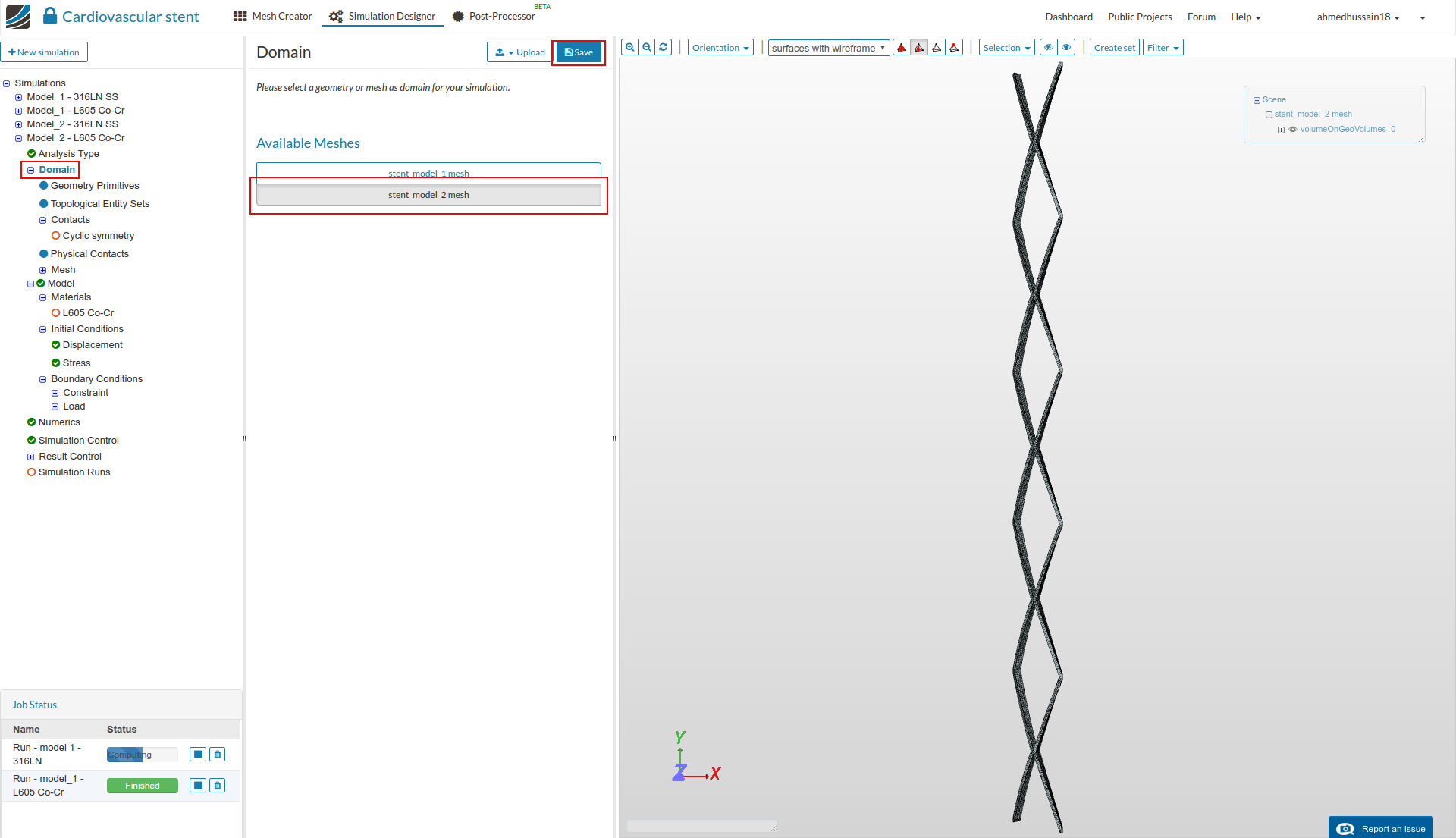Select the wireframe edge picking mode icon
This screenshot has width=1456, height=838.
tap(937, 48)
